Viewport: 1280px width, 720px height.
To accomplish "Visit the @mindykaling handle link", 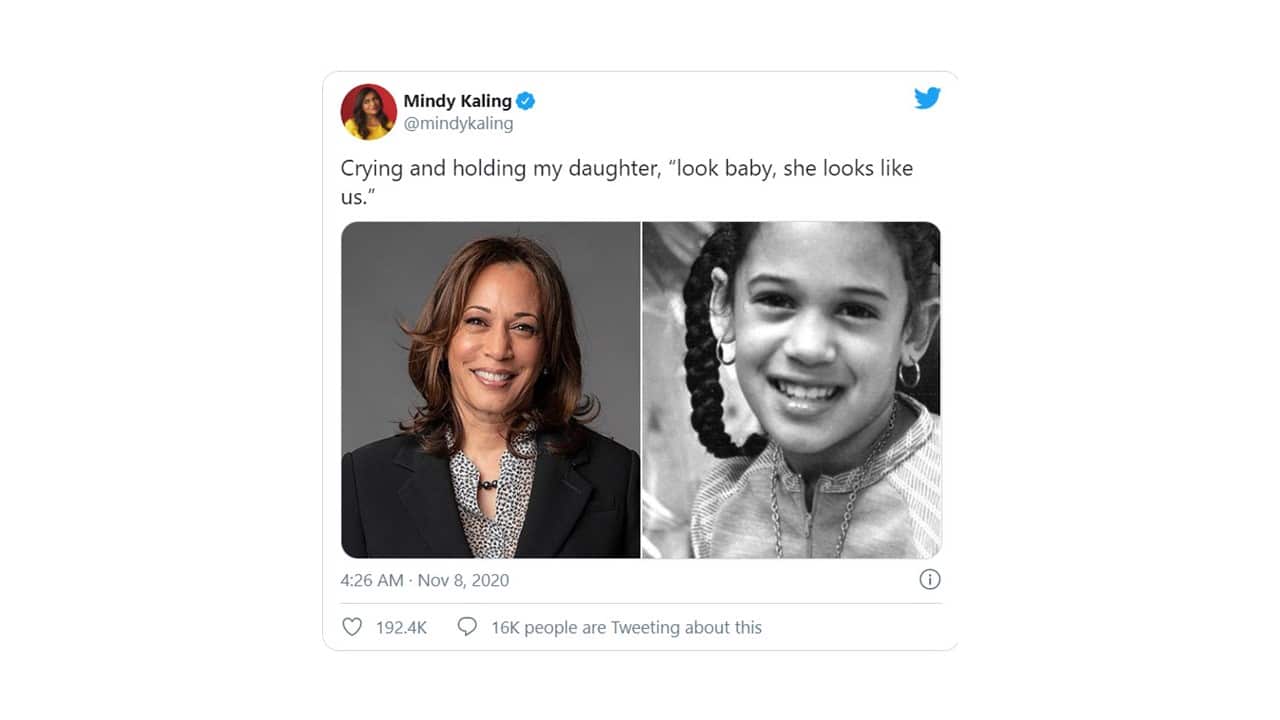I will (458, 124).
